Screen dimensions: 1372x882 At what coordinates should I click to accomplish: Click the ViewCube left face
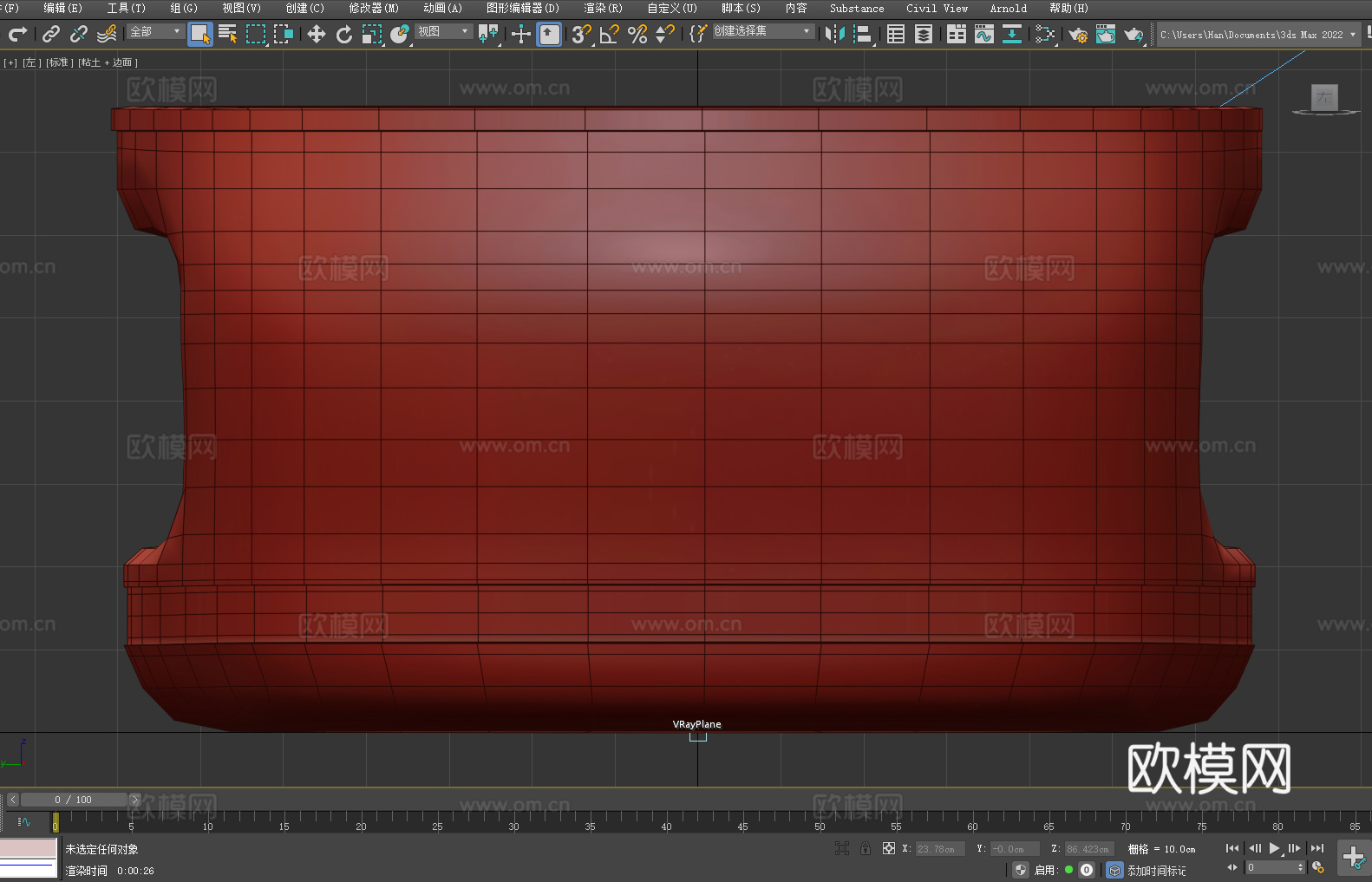tap(1324, 97)
